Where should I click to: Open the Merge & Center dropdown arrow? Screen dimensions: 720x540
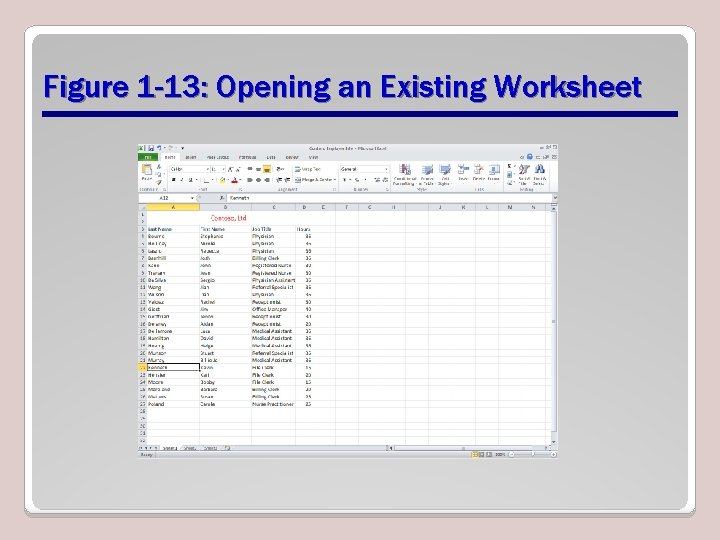point(335,180)
